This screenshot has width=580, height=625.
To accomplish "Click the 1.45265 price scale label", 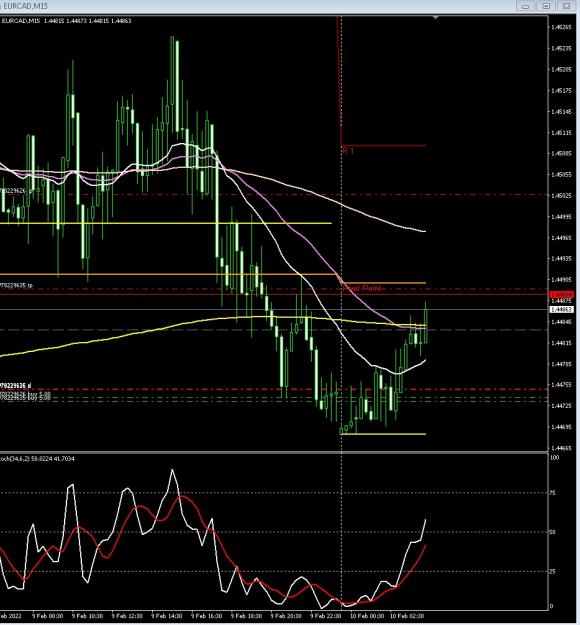I will tap(561, 27).
